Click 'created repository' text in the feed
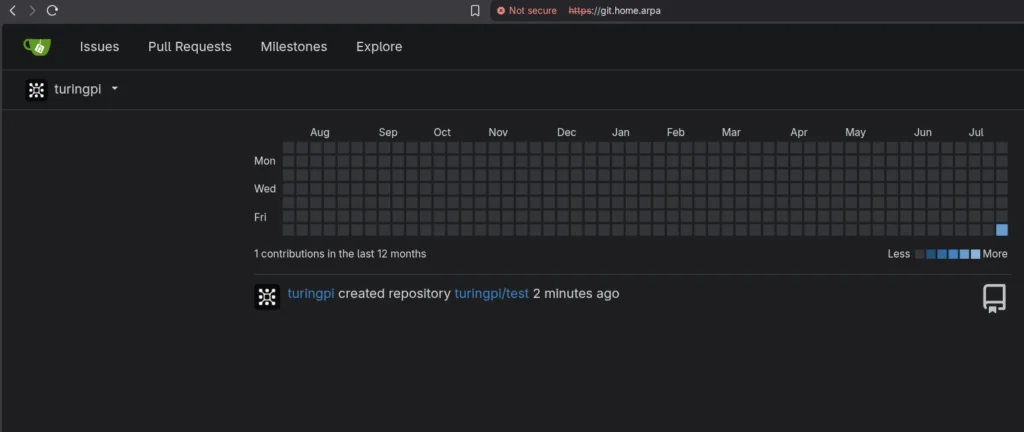The image size is (1024, 432). [x=394, y=294]
